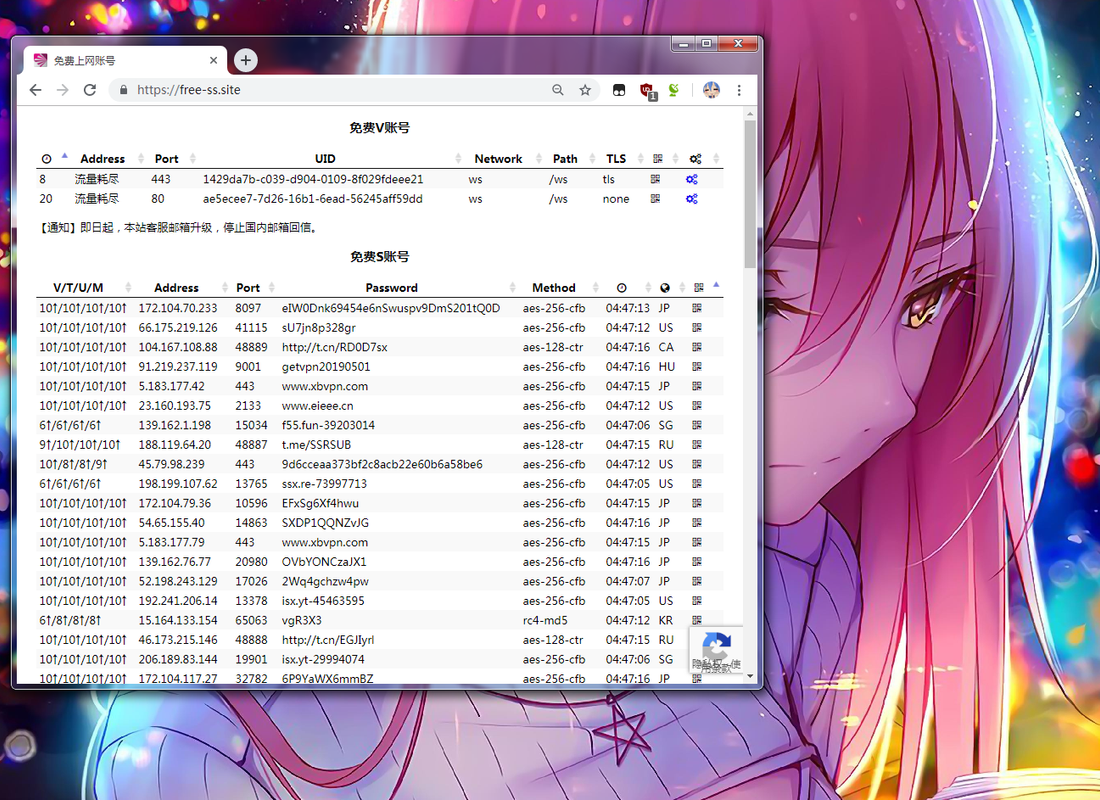Open the Chrome profile avatar
The height and width of the screenshot is (800, 1100).
coord(711,90)
